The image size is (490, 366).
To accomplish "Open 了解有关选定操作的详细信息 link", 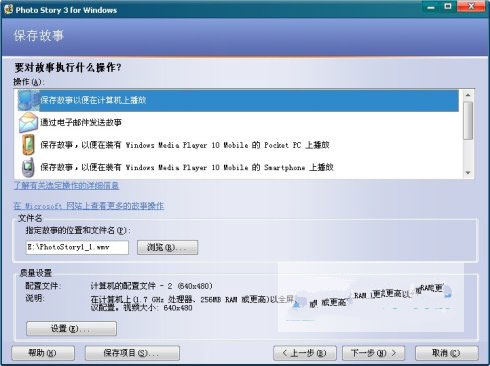I will click(x=66, y=186).
